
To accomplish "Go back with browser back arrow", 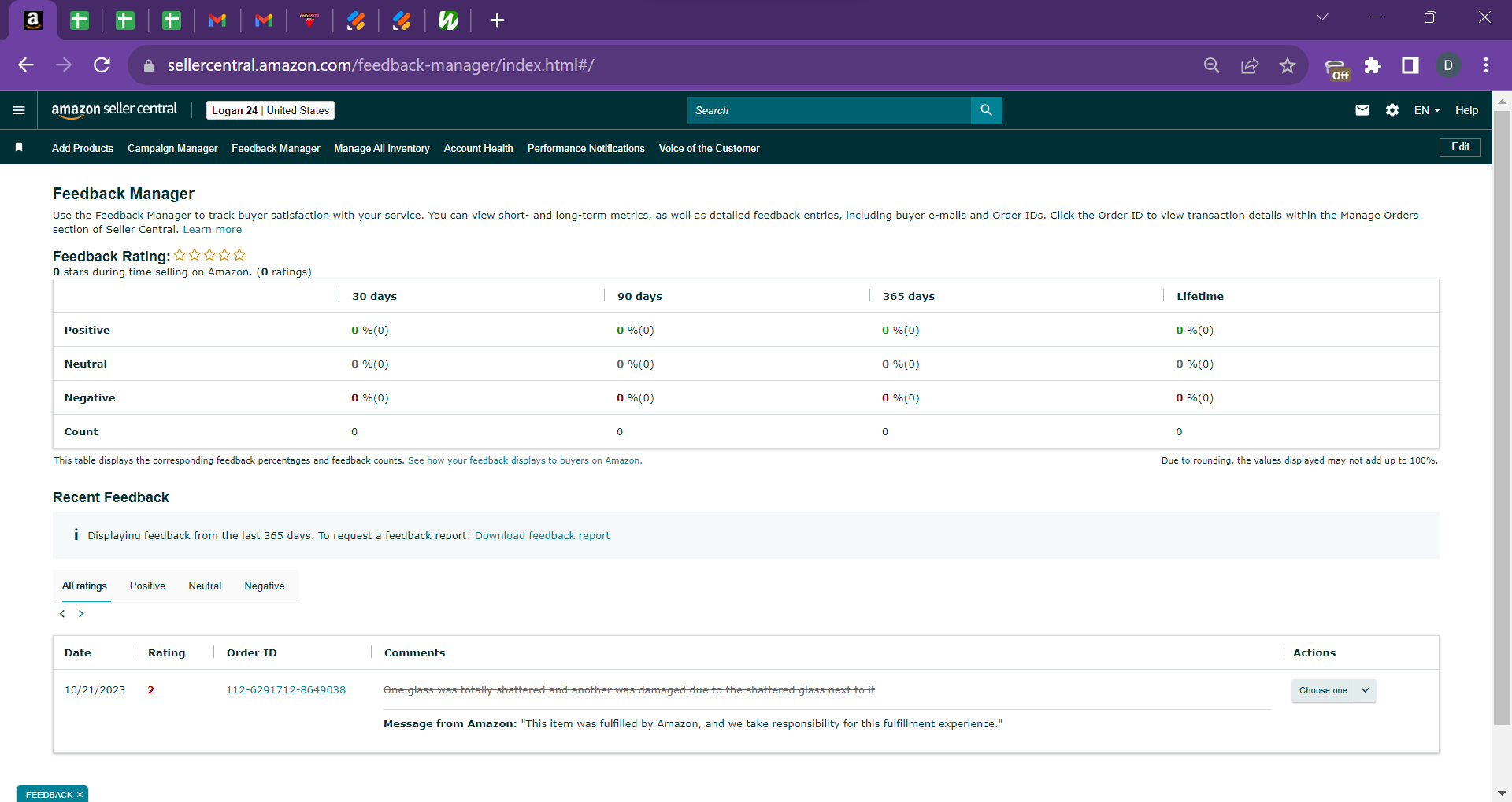I will click(x=26, y=65).
